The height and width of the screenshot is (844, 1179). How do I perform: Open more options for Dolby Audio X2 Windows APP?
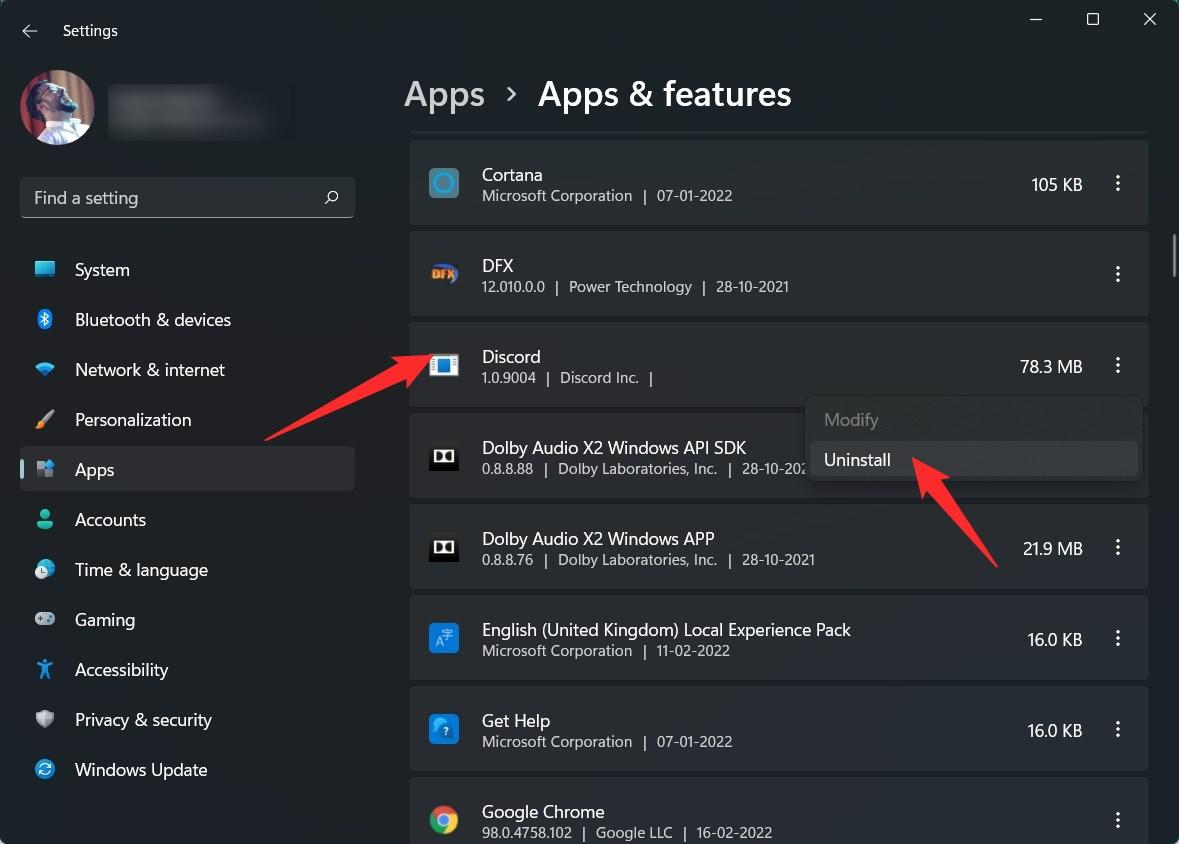coord(1118,547)
